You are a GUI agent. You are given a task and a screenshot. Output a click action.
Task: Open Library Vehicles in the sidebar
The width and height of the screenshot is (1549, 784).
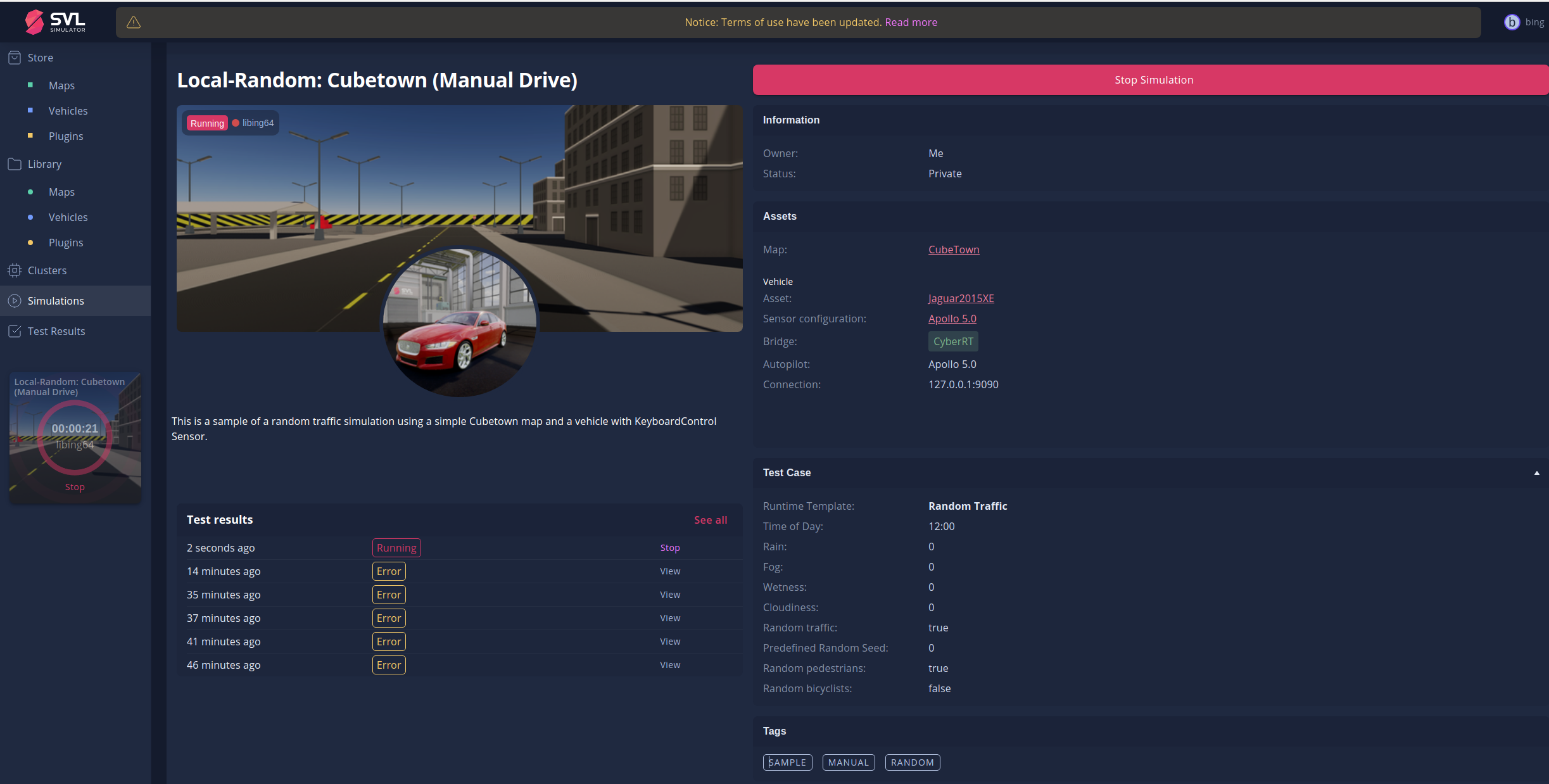tap(68, 217)
